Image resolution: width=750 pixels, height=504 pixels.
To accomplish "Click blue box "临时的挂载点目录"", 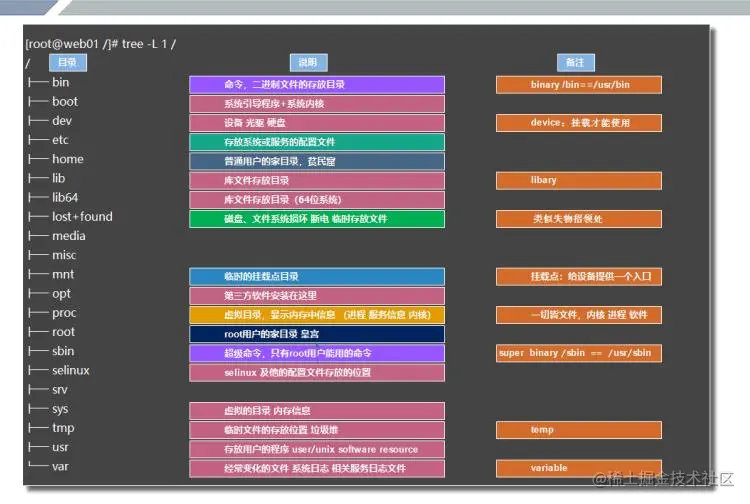I will point(317,276).
